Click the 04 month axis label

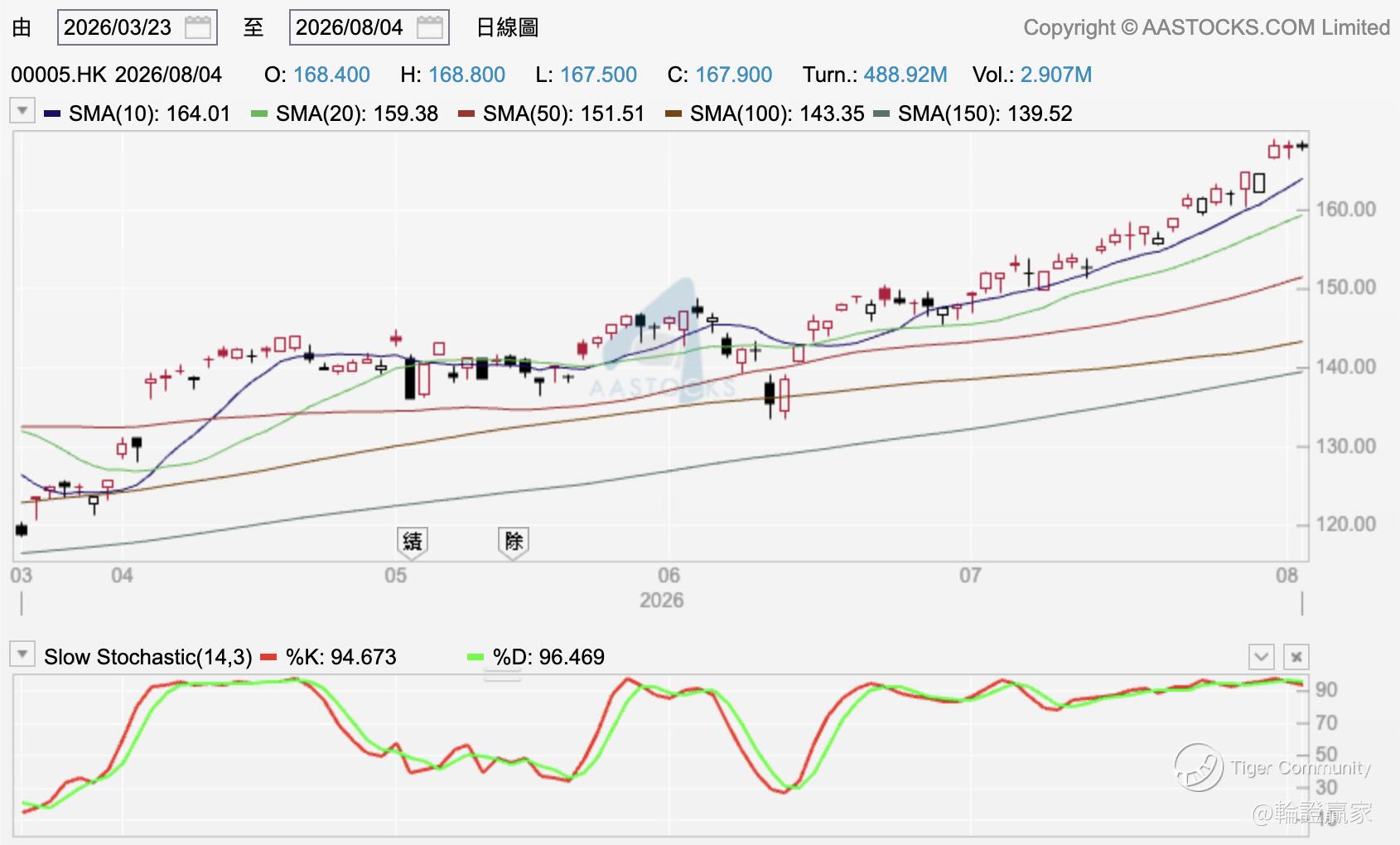click(122, 575)
